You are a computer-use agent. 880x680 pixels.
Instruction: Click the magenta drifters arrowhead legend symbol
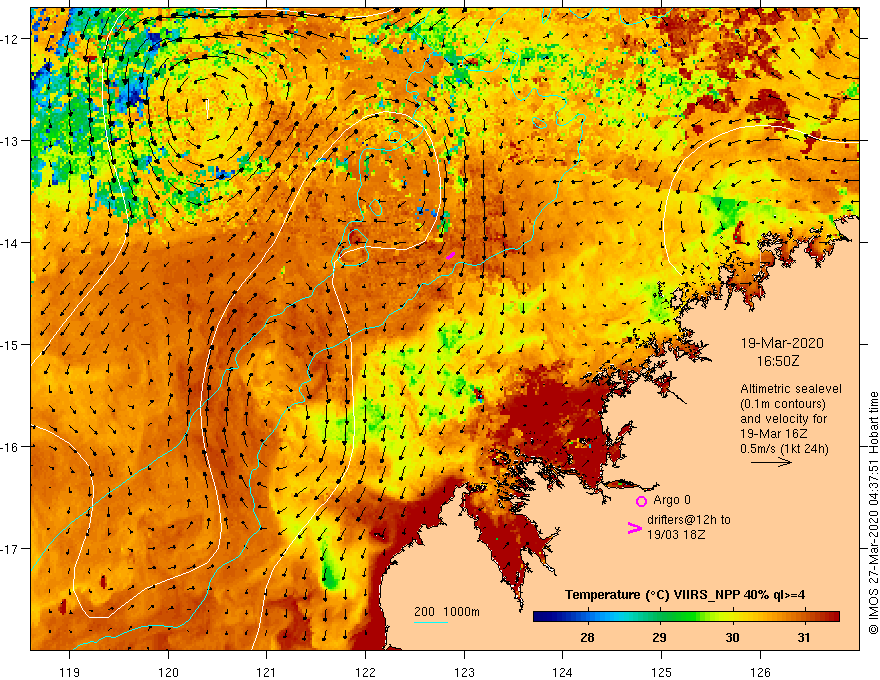point(634,528)
